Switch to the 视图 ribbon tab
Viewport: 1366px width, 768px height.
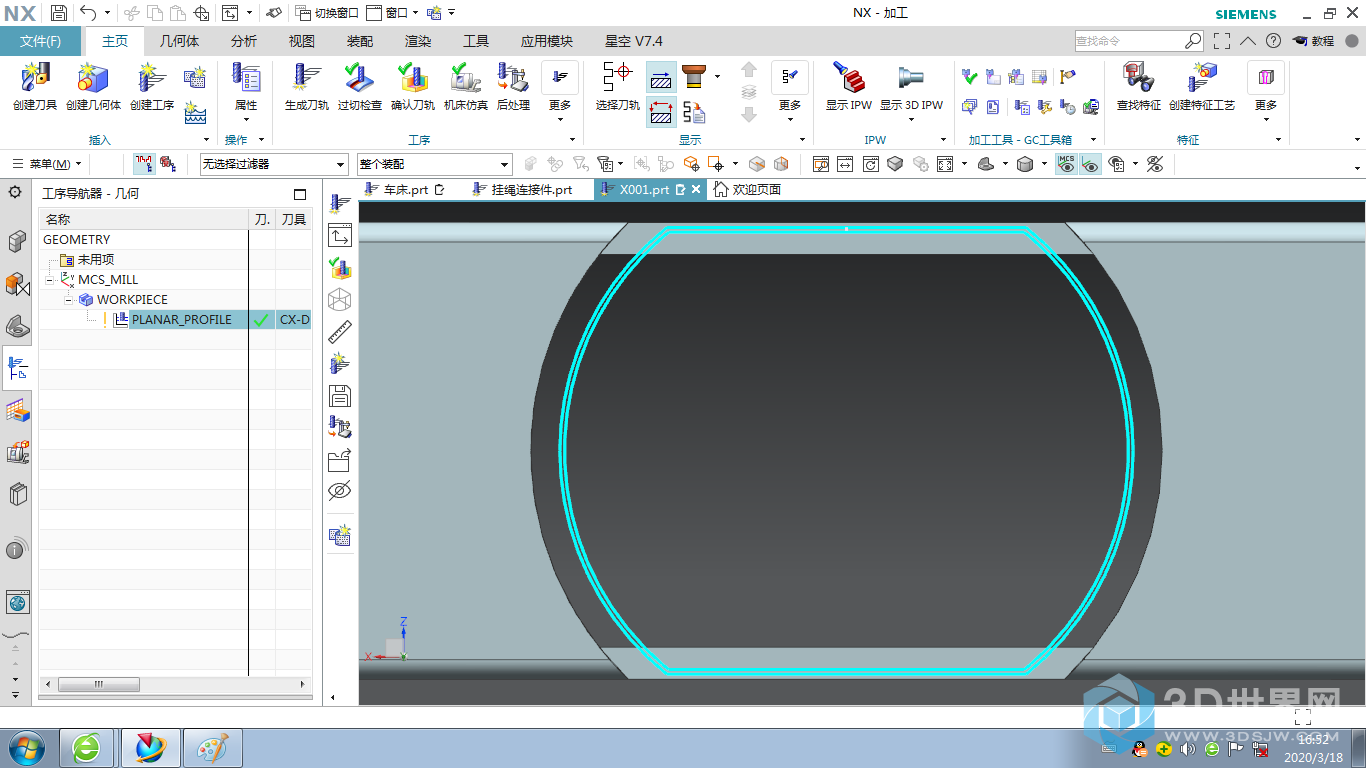coord(302,41)
